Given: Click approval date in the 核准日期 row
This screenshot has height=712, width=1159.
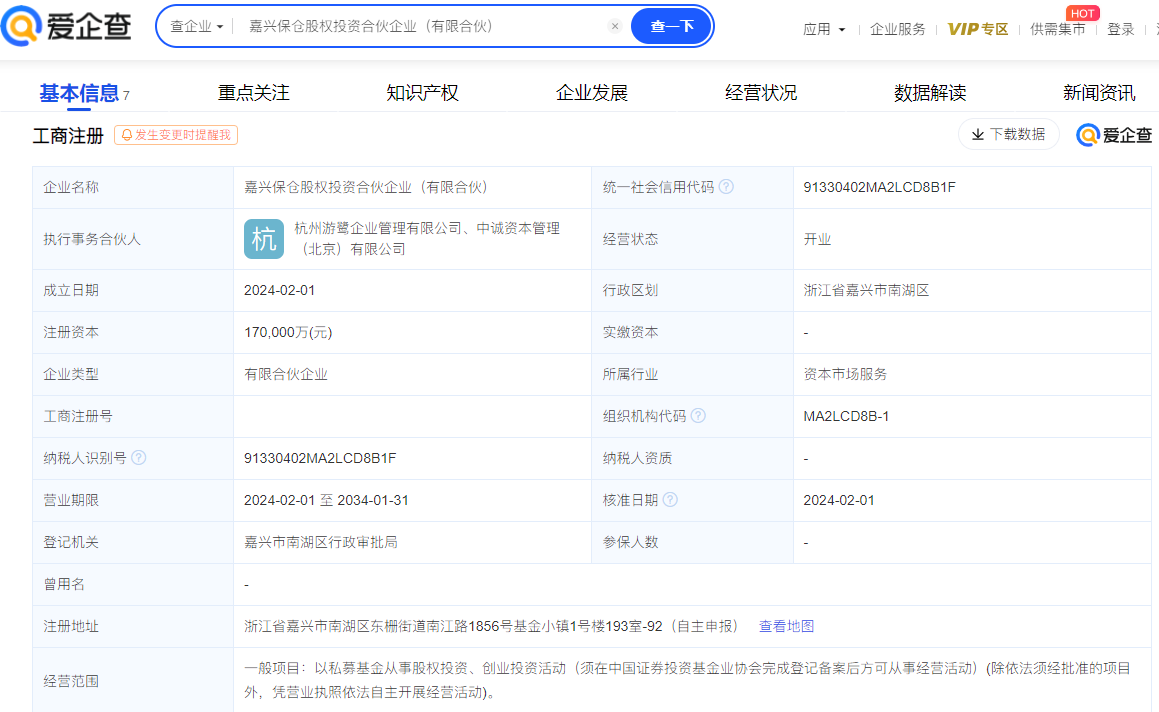Looking at the screenshot, I should (838, 501).
